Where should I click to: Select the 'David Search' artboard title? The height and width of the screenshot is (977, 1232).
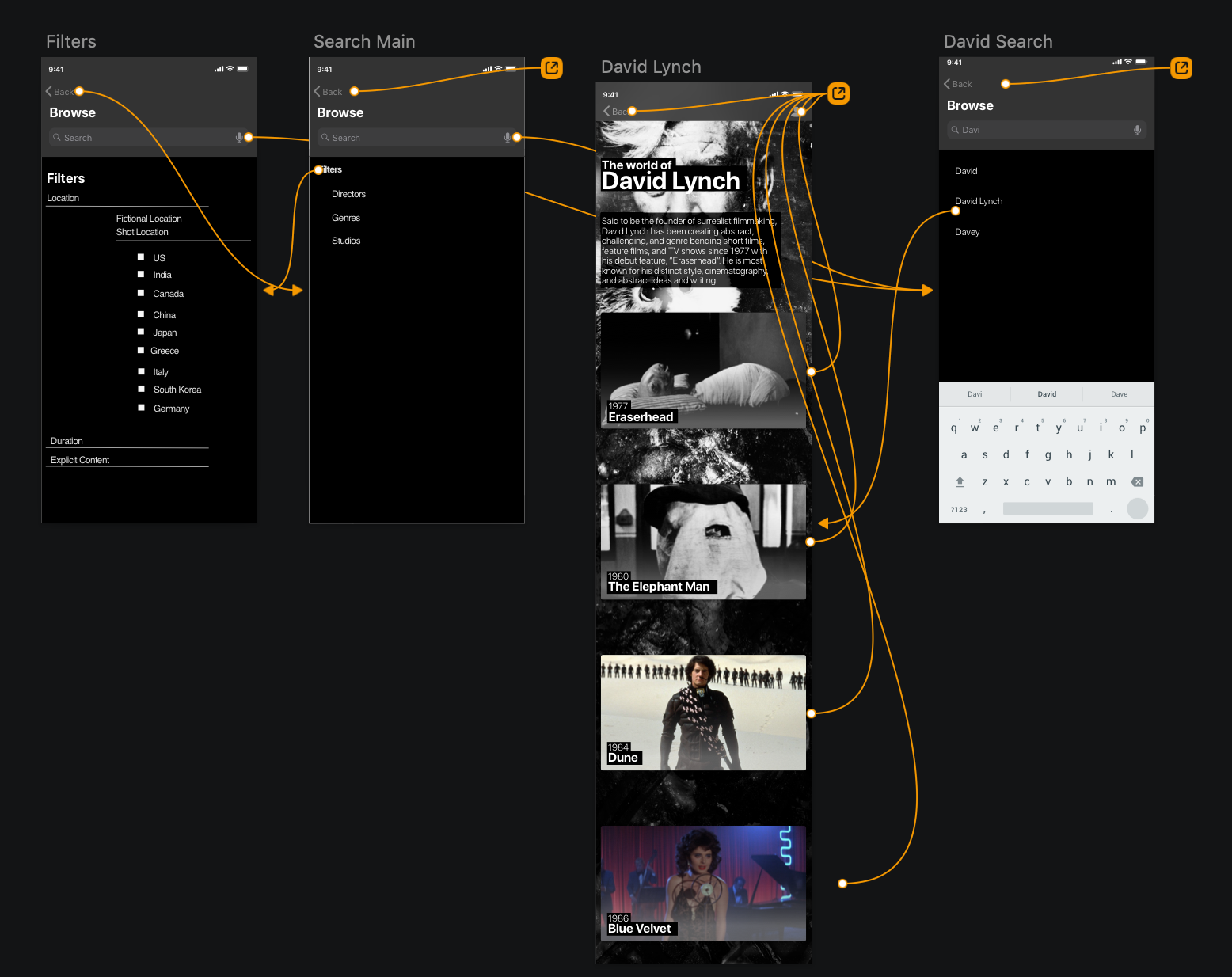click(998, 42)
